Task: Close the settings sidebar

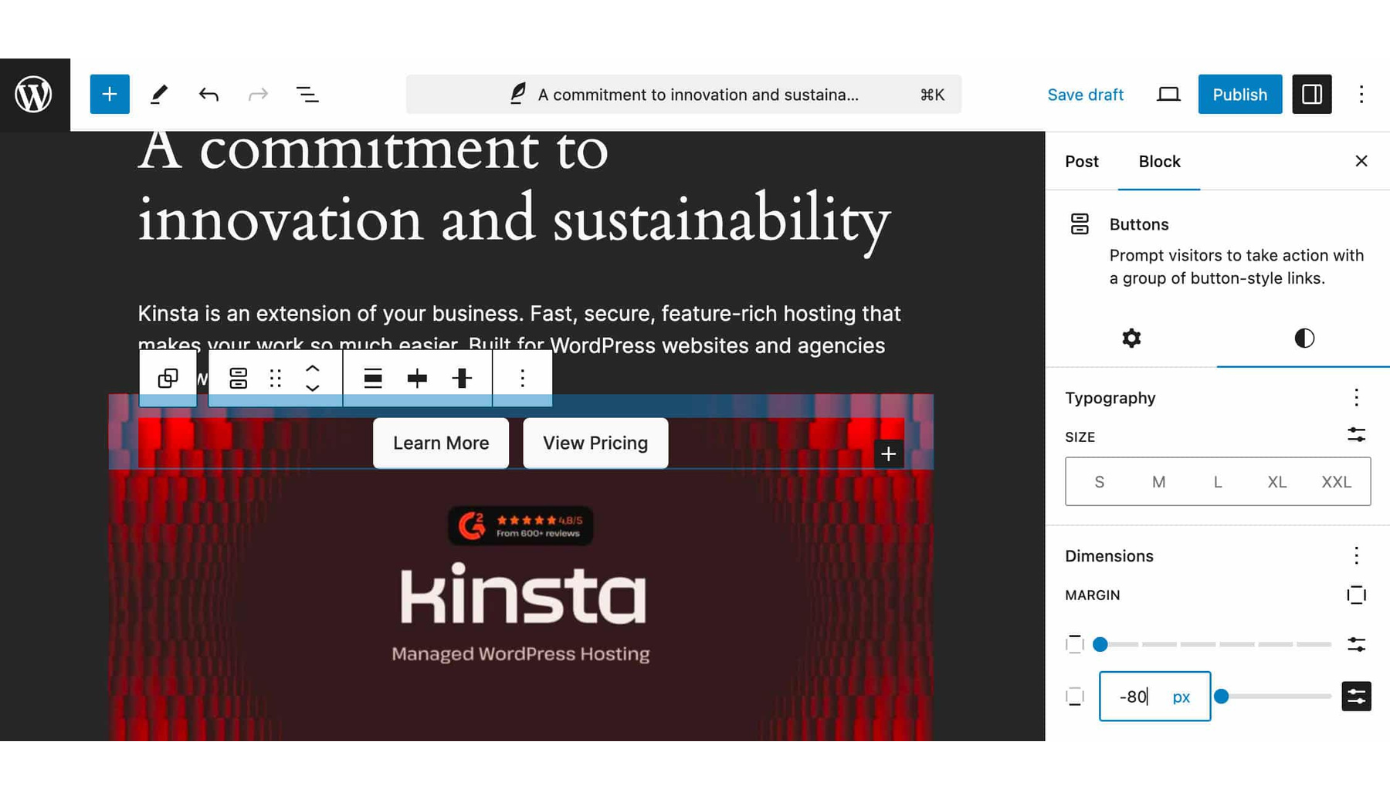Action: [1361, 161]
